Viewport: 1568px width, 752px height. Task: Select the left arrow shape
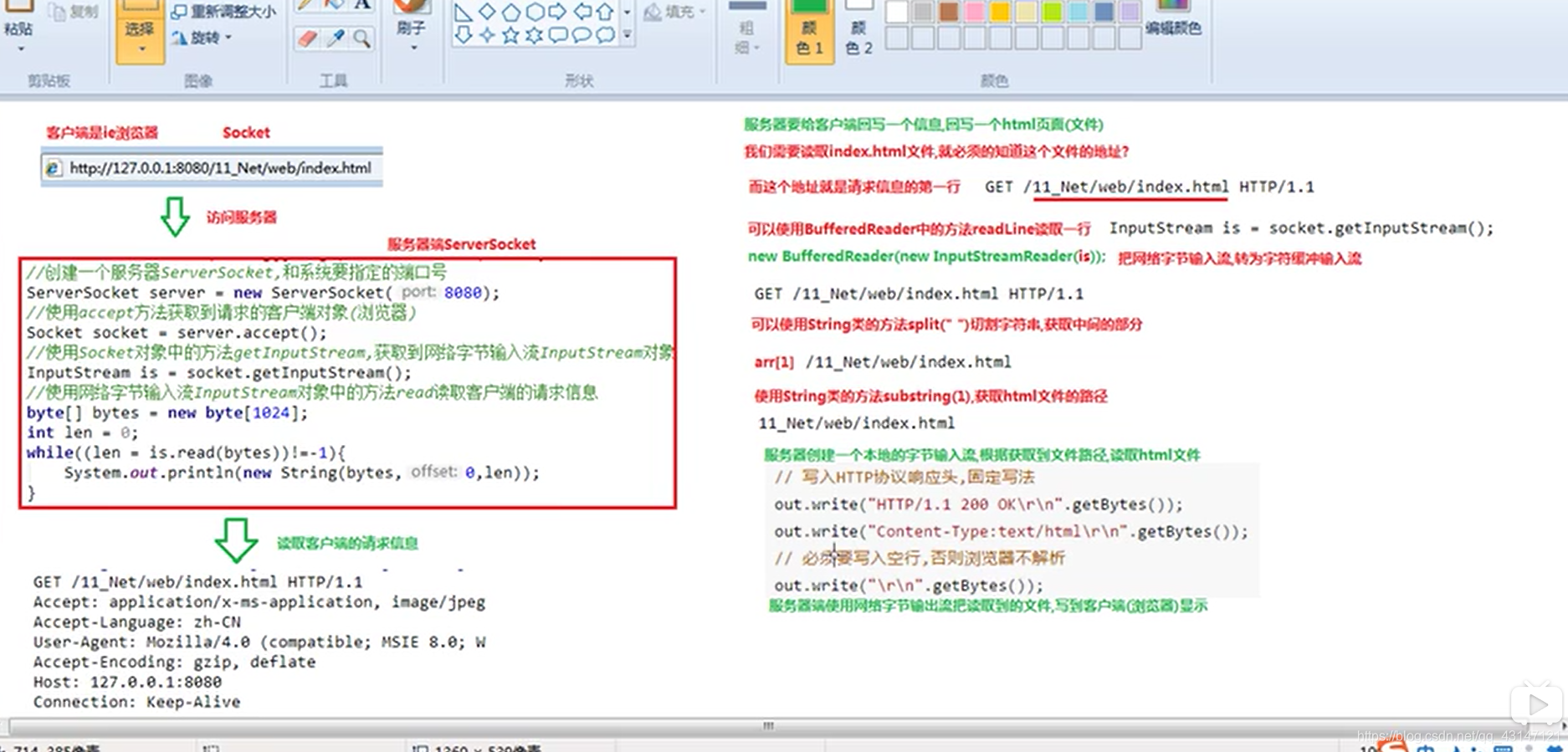pos(582,12)
